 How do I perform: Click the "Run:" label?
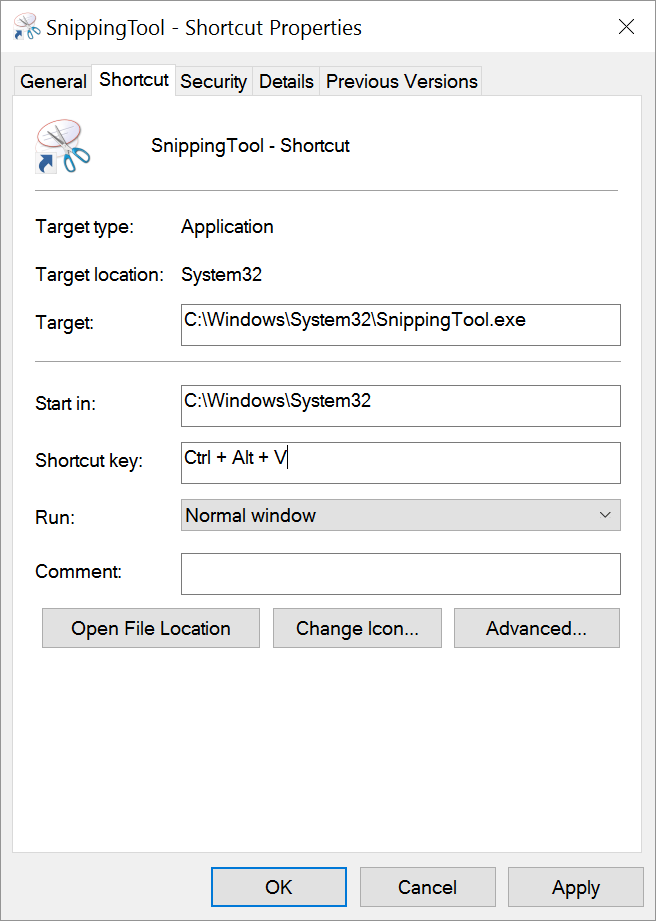pos(55,517)
